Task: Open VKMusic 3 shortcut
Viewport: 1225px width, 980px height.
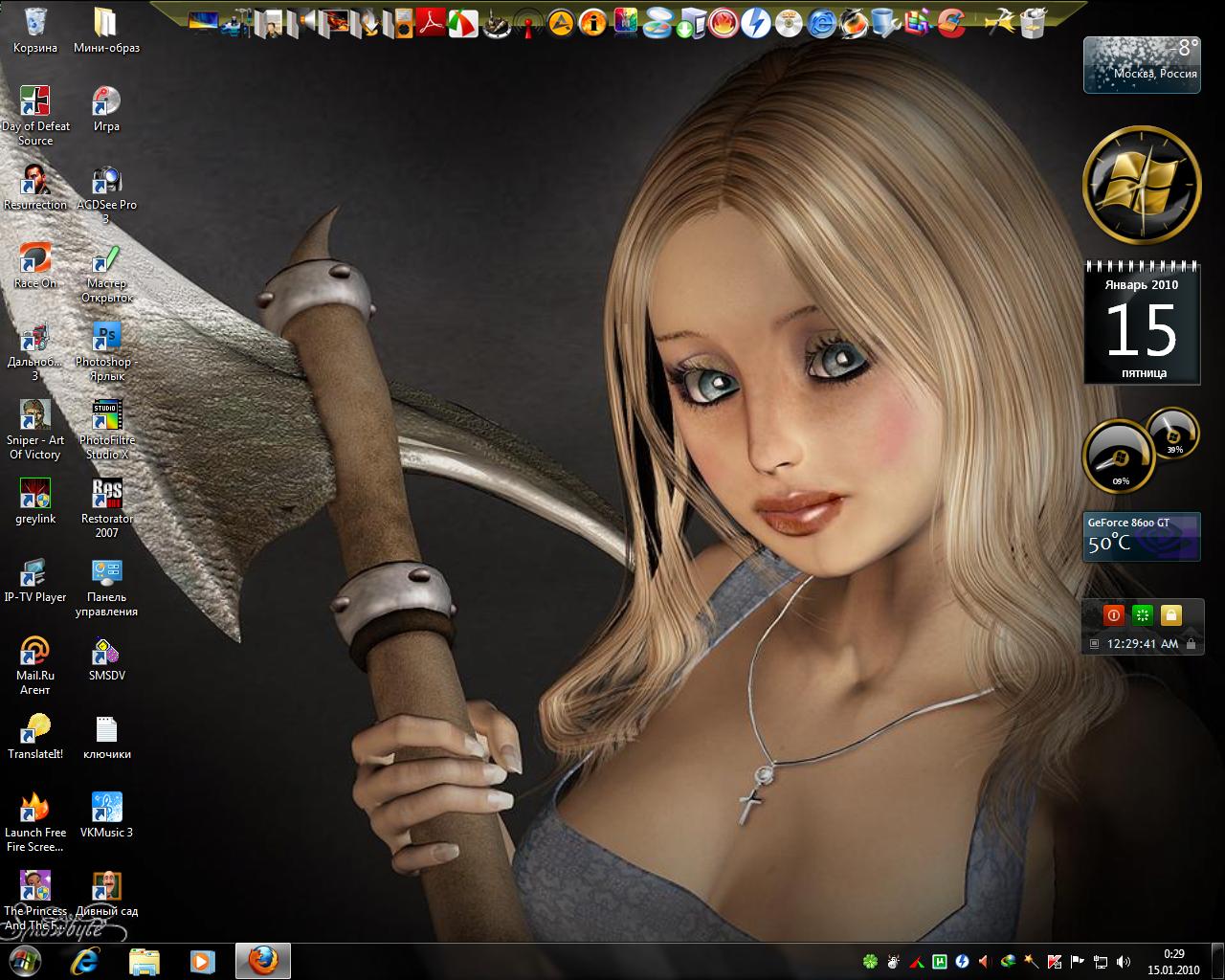Action: (x=106, y=814)
